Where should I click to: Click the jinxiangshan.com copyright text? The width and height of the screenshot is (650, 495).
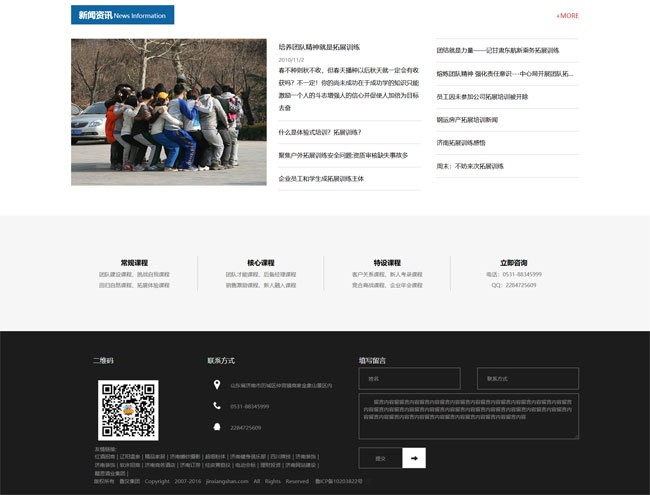click(227, 481)
